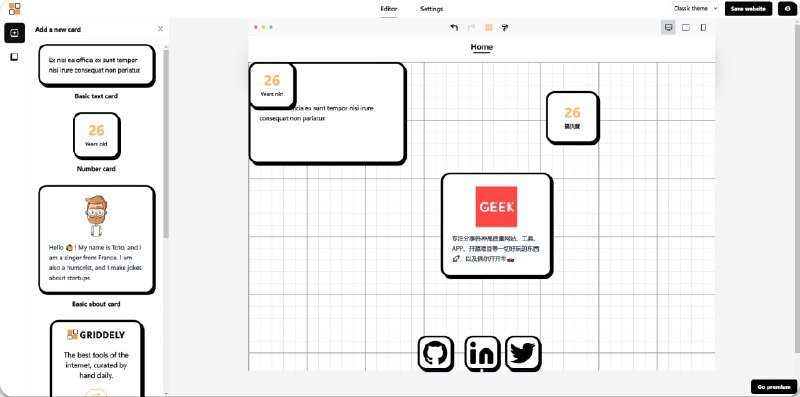Viewport: 800px width, 397px height.
Task: Click the Go premium button
Action: tap(774, 387)
